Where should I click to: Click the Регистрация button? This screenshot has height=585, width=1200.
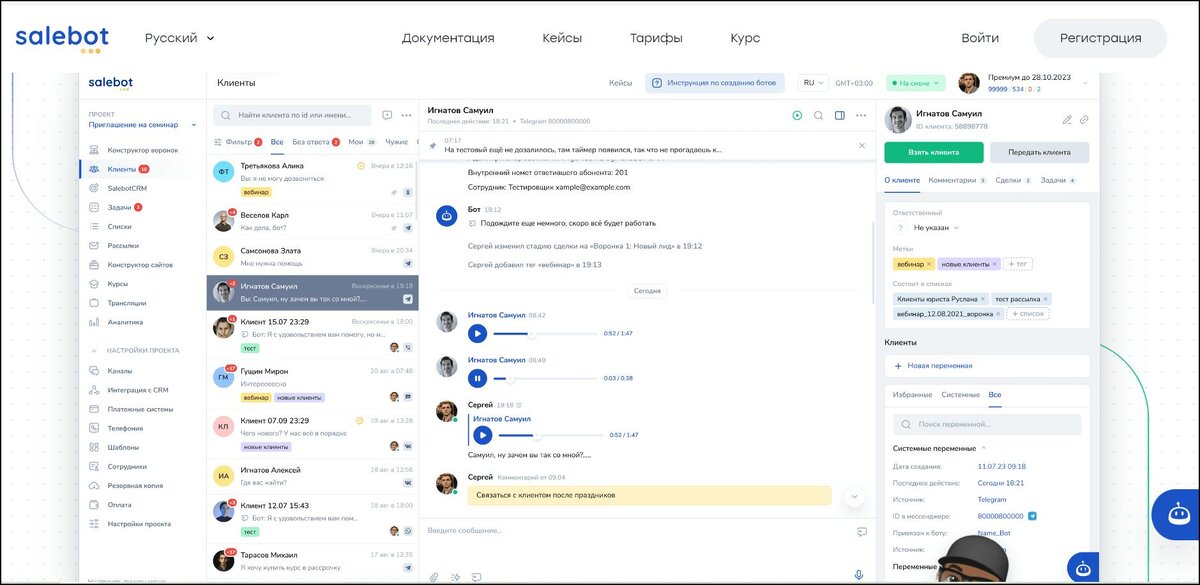(x=1100, y=38)
